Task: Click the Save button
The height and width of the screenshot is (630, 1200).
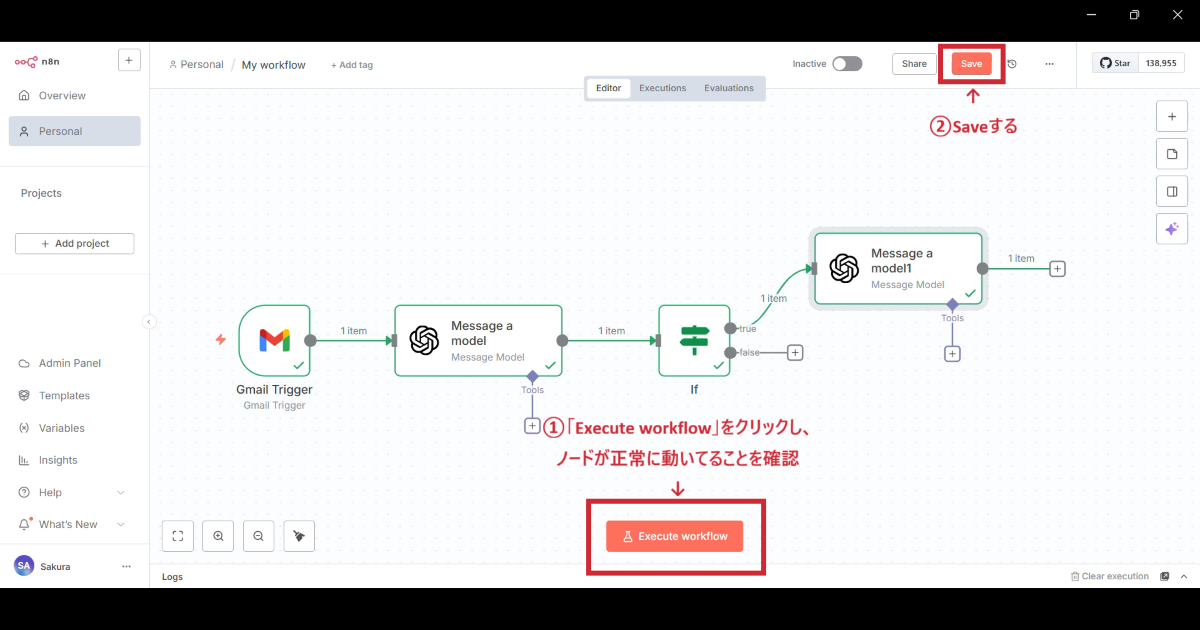Action: (x=971, y=63)
